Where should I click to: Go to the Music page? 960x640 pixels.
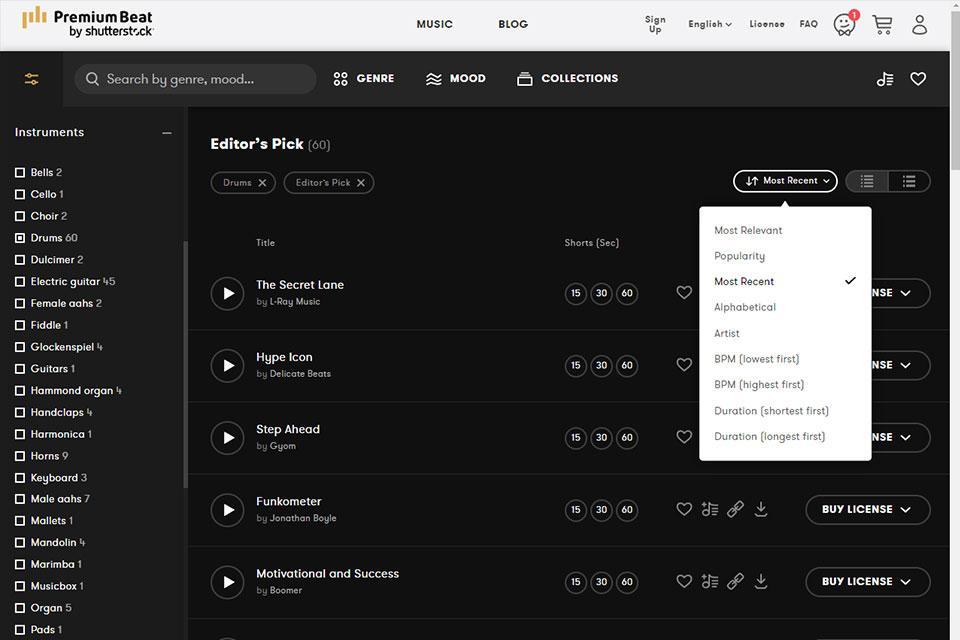click(435, 24)
